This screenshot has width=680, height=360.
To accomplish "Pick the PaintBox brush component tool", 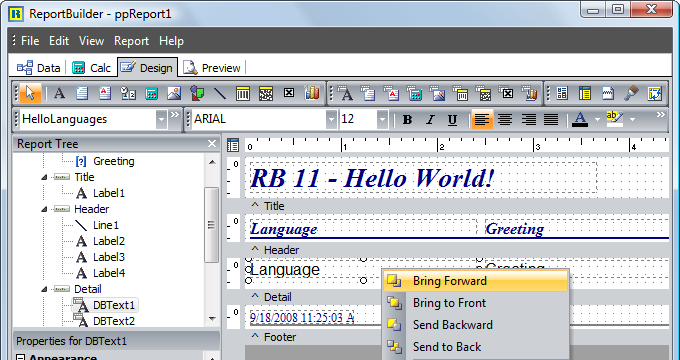I will [x=631, y=93].
